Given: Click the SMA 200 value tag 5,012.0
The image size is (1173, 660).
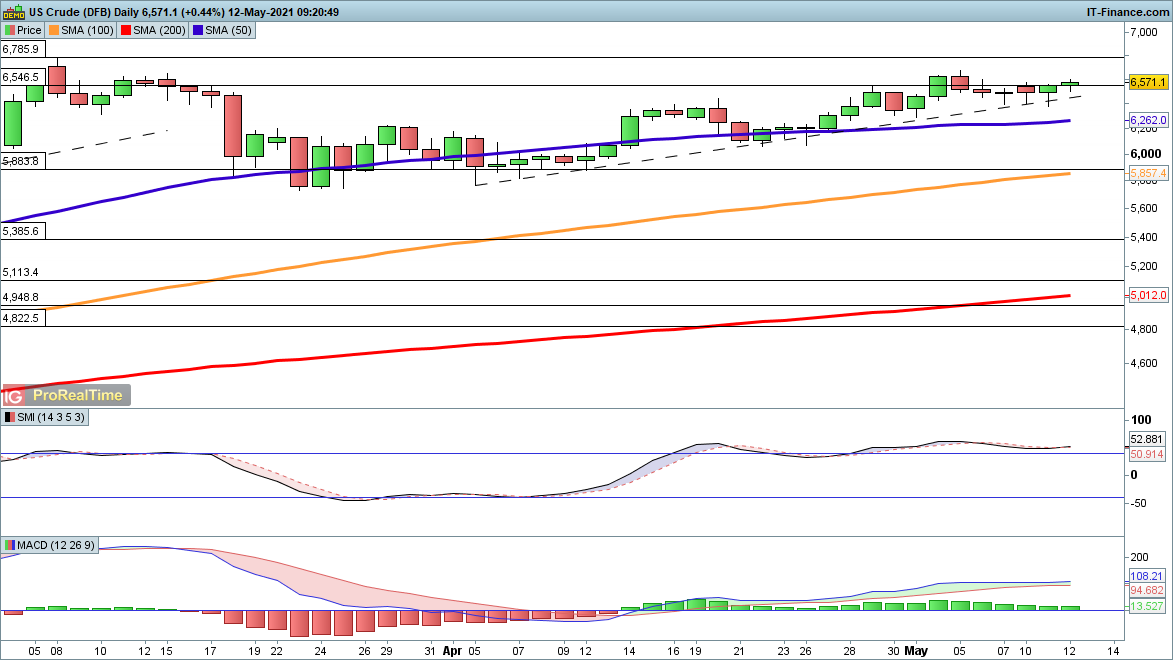Looking at the screenshot, I should [x=1148, y=296].
